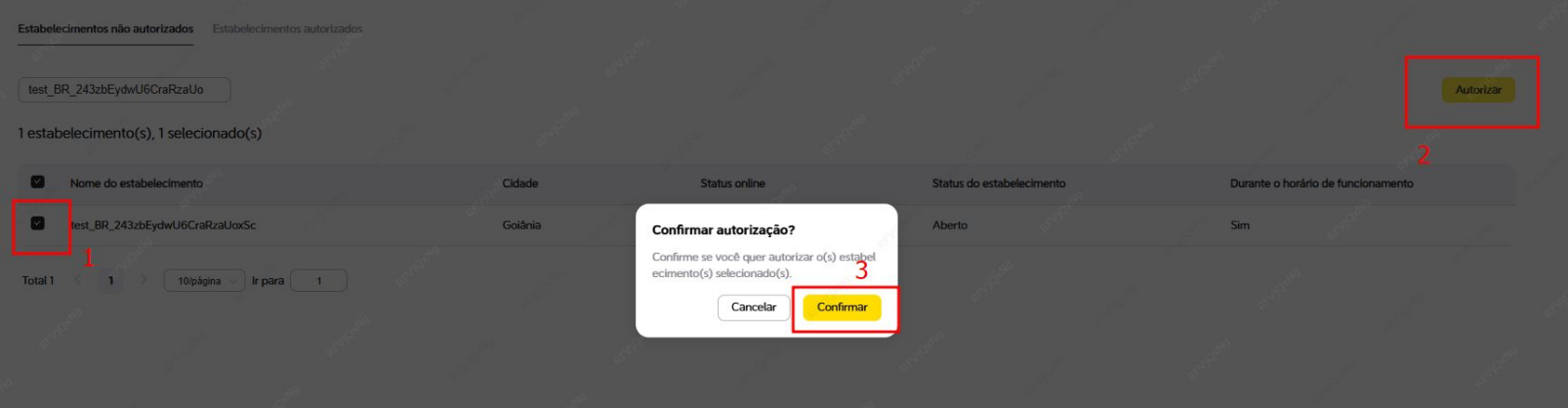Image resolution: width=1568 pixels, height=408 pixels.
Task: Click establishment name test_BR_243zbEydwU6CraRzaUoxSc in row
Action: pos(163,225)
